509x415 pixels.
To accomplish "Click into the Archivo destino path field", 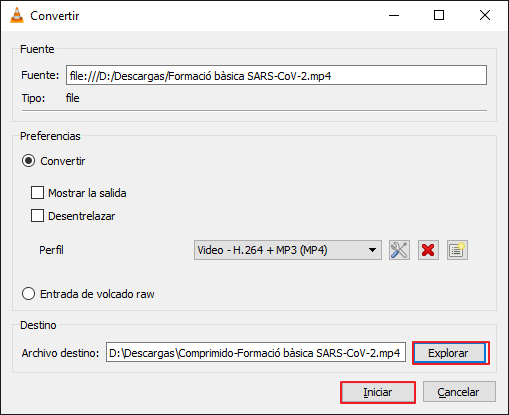I will (x=256, y=353).
